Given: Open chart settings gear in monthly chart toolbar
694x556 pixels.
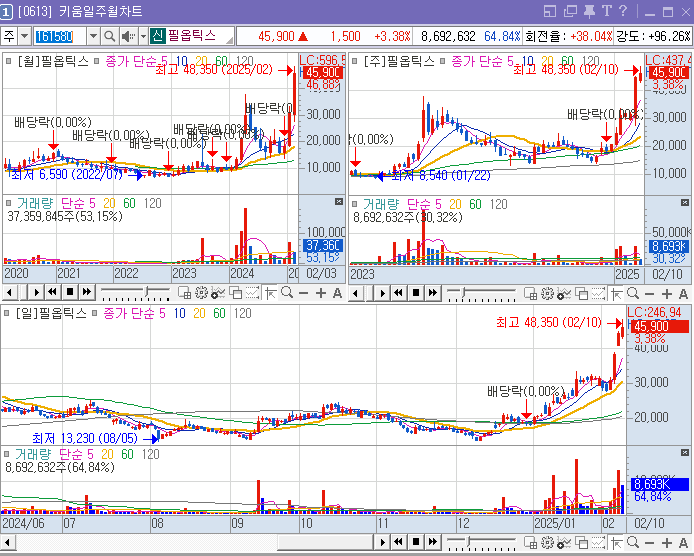Looking at the screenshot, I should [x=201, y=293].
